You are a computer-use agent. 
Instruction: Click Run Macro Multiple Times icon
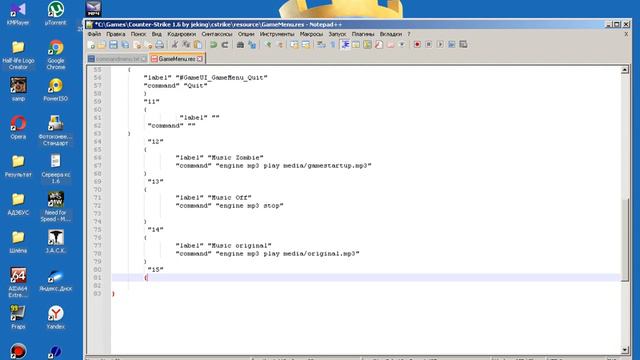tap(451, 45)
